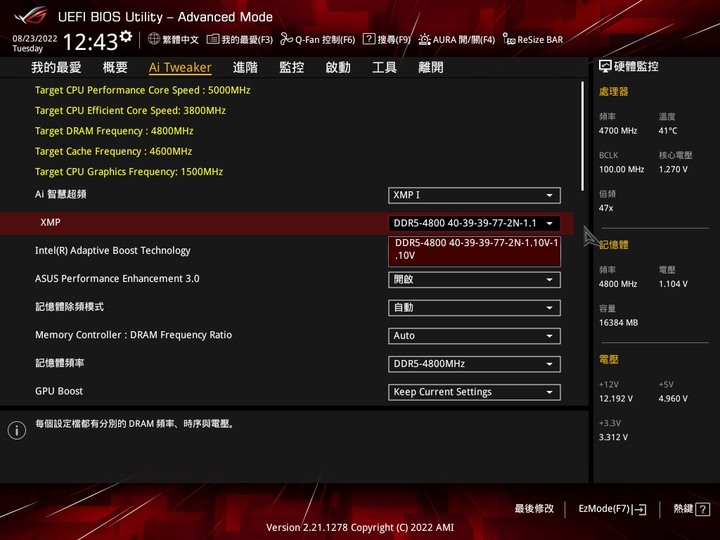Click the 100.00 MHz BCLK value

click(x=621, y=169)
